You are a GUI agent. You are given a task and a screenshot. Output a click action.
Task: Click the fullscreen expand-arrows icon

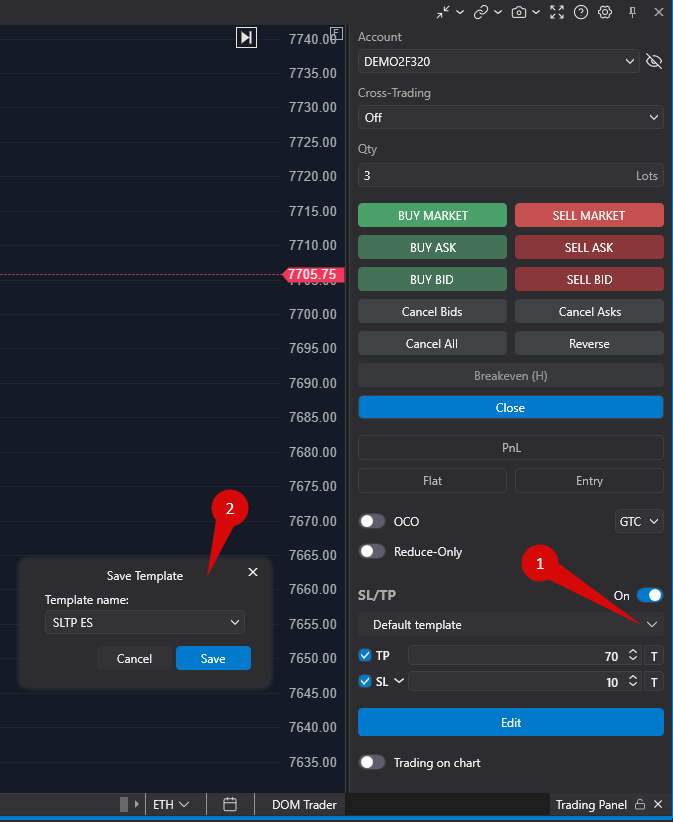(557, 12)
